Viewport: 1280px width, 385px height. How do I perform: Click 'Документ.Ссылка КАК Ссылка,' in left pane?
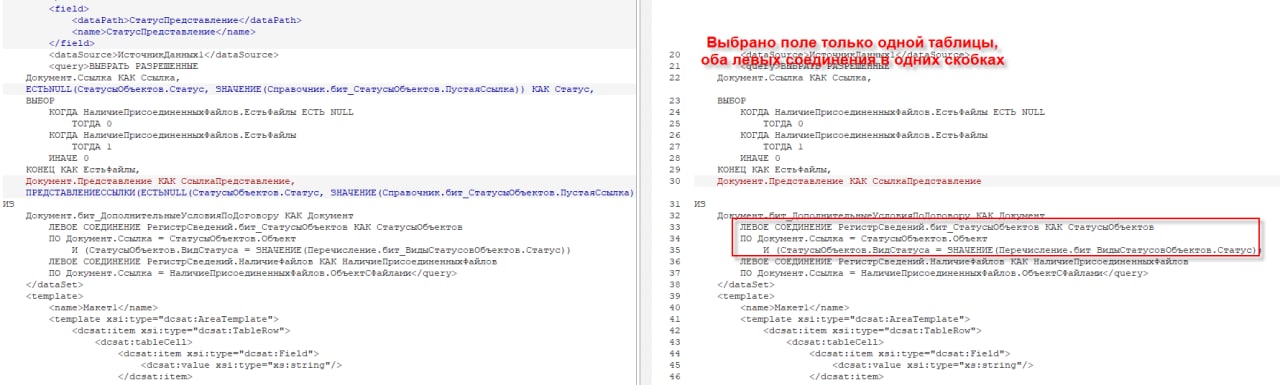[x=102, y=77]
